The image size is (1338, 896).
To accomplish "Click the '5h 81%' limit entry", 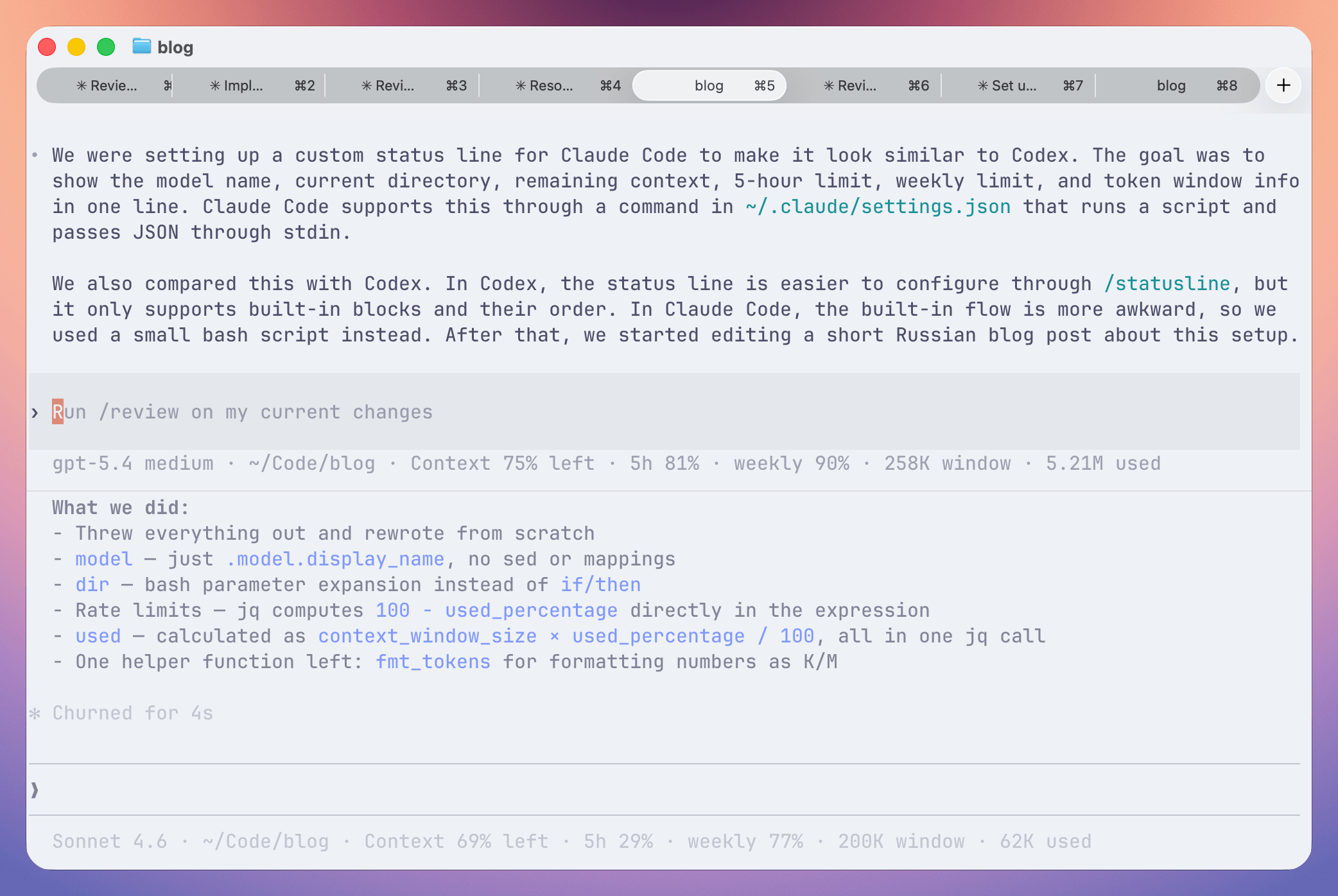I will pyautogui.click(x=665, y=463).
